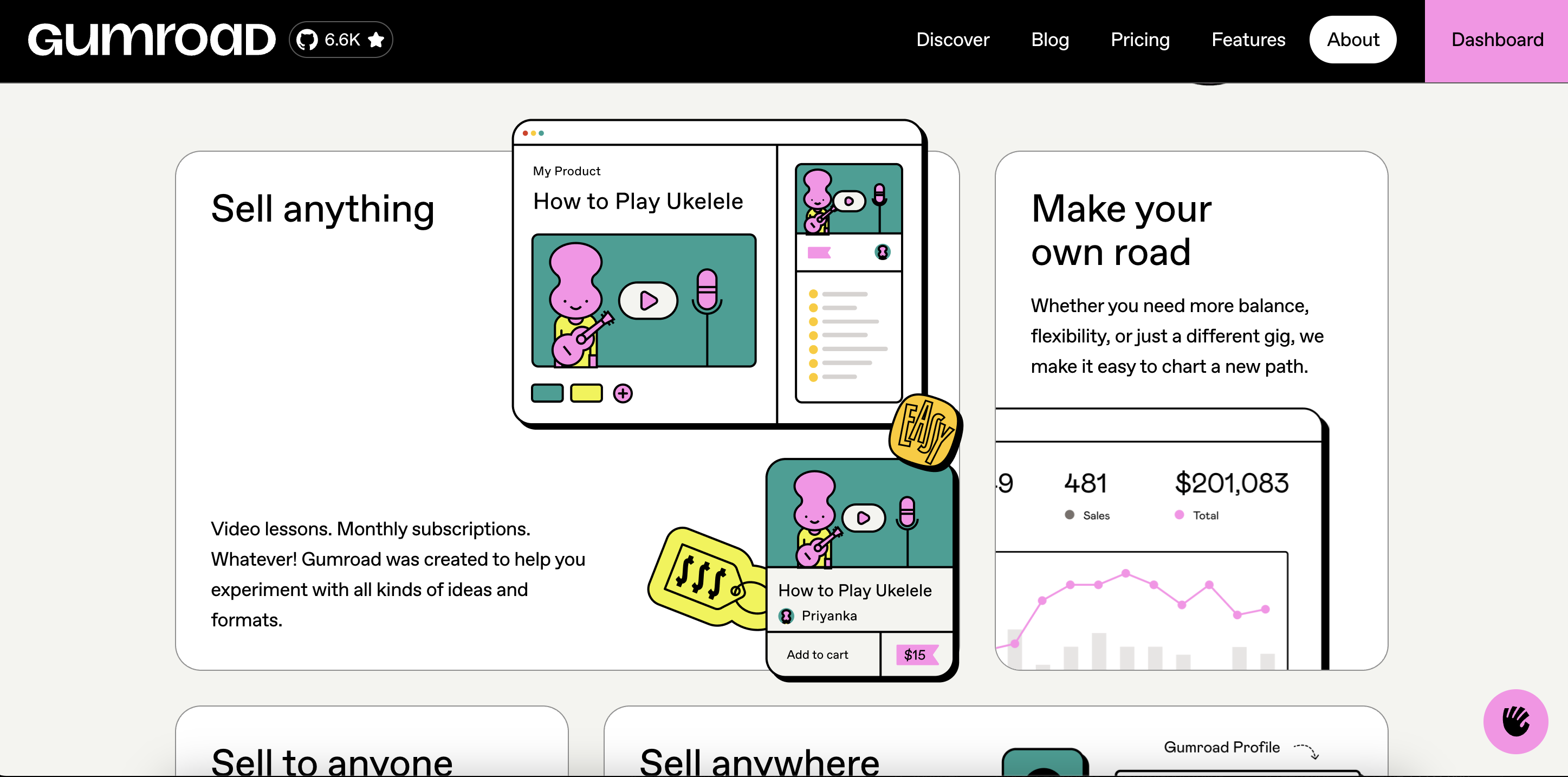Screen dimensions: 1568x777
Task: Go to the Blog page
Action: pyautogui.click(x=1049, y=40)
